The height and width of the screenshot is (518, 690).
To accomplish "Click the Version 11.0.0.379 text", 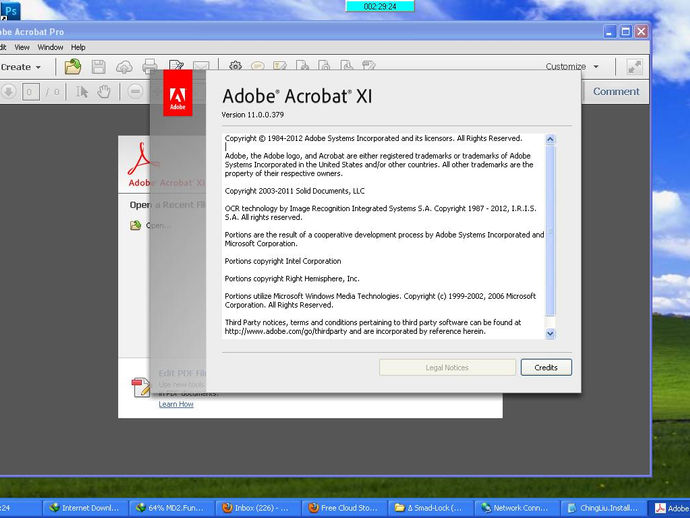I will (x=253, y=115).
